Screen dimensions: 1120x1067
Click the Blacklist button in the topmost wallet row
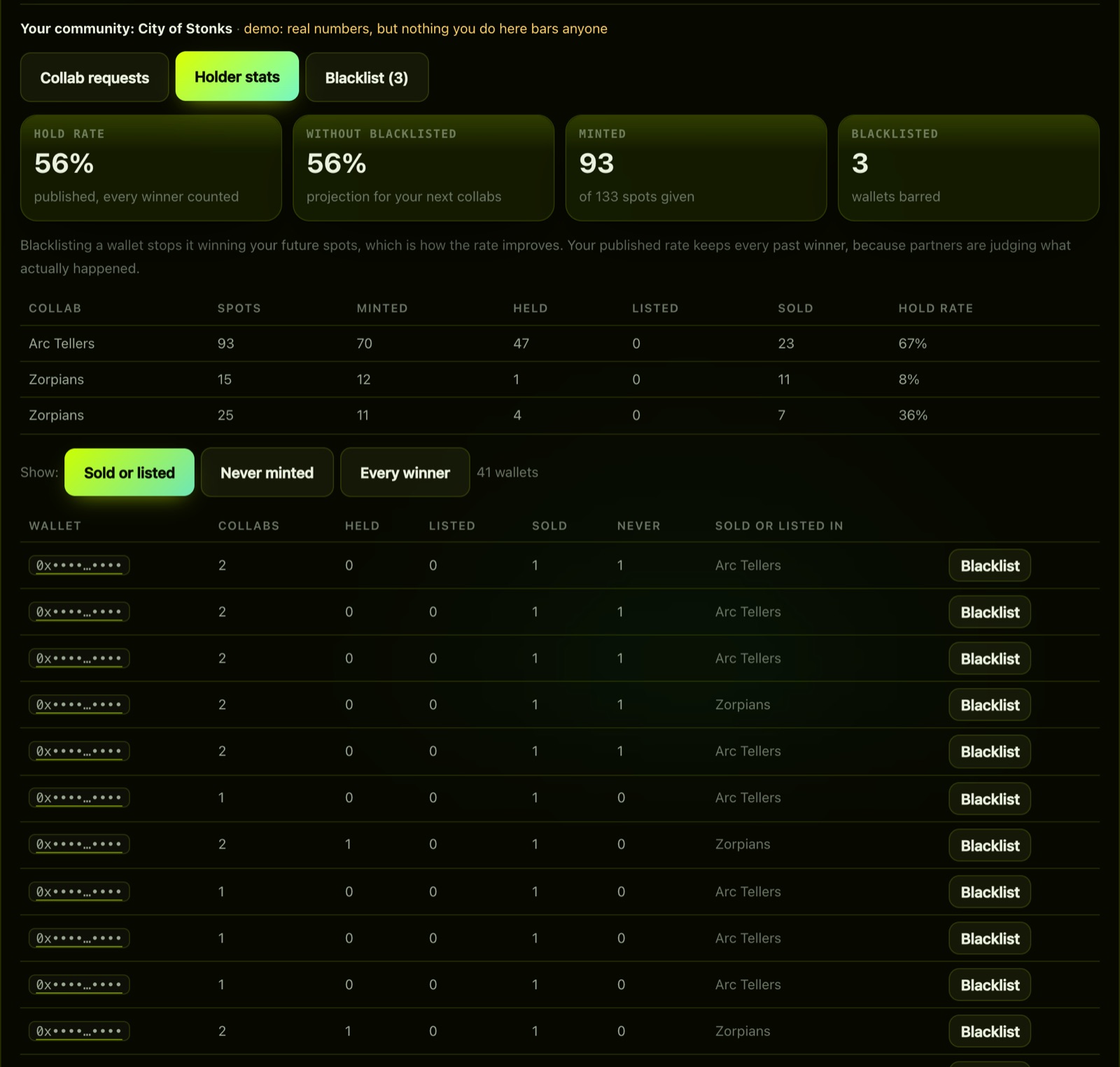(x=990, y=566)
